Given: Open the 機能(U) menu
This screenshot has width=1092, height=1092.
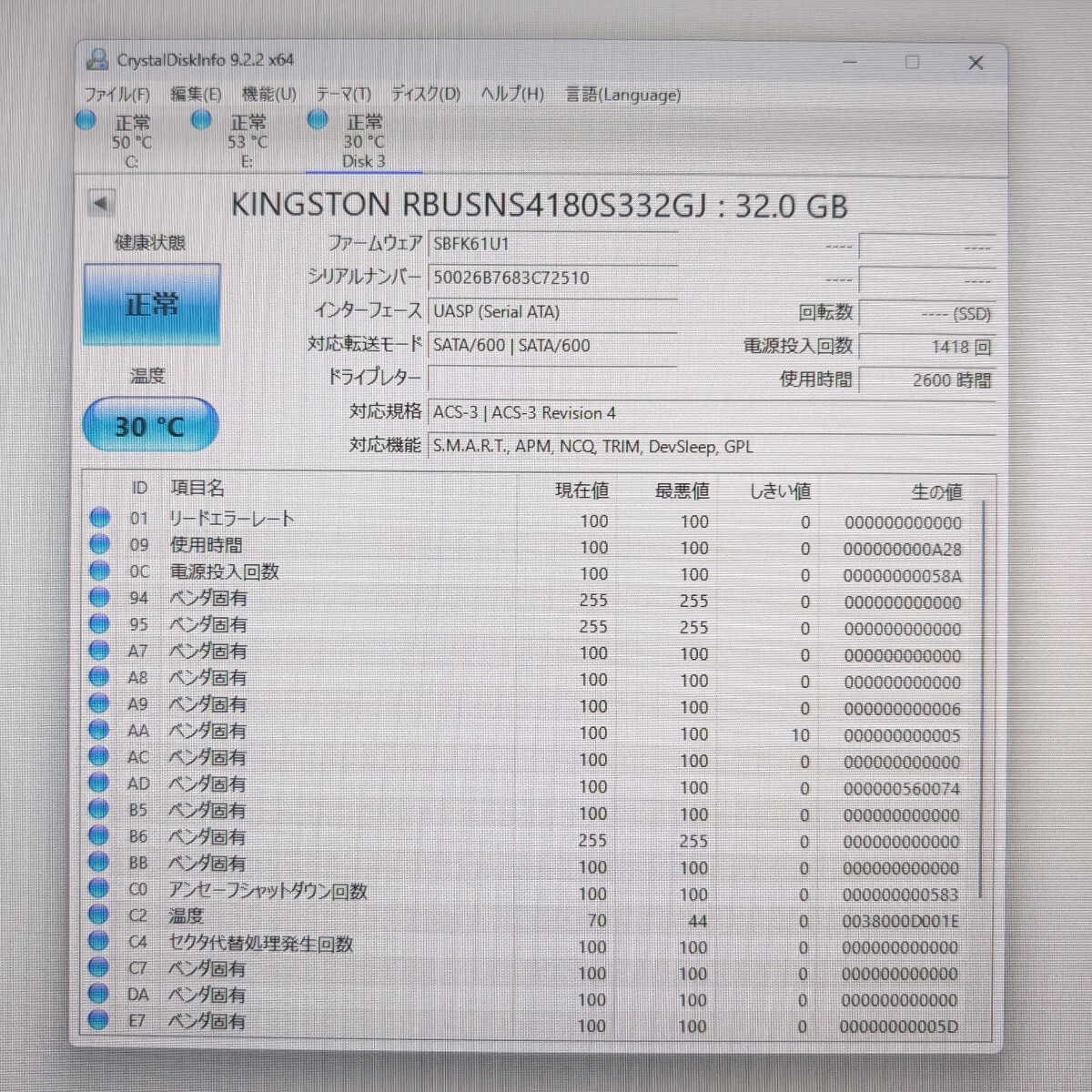Looking at the screenshot, I should coord(268,95).
